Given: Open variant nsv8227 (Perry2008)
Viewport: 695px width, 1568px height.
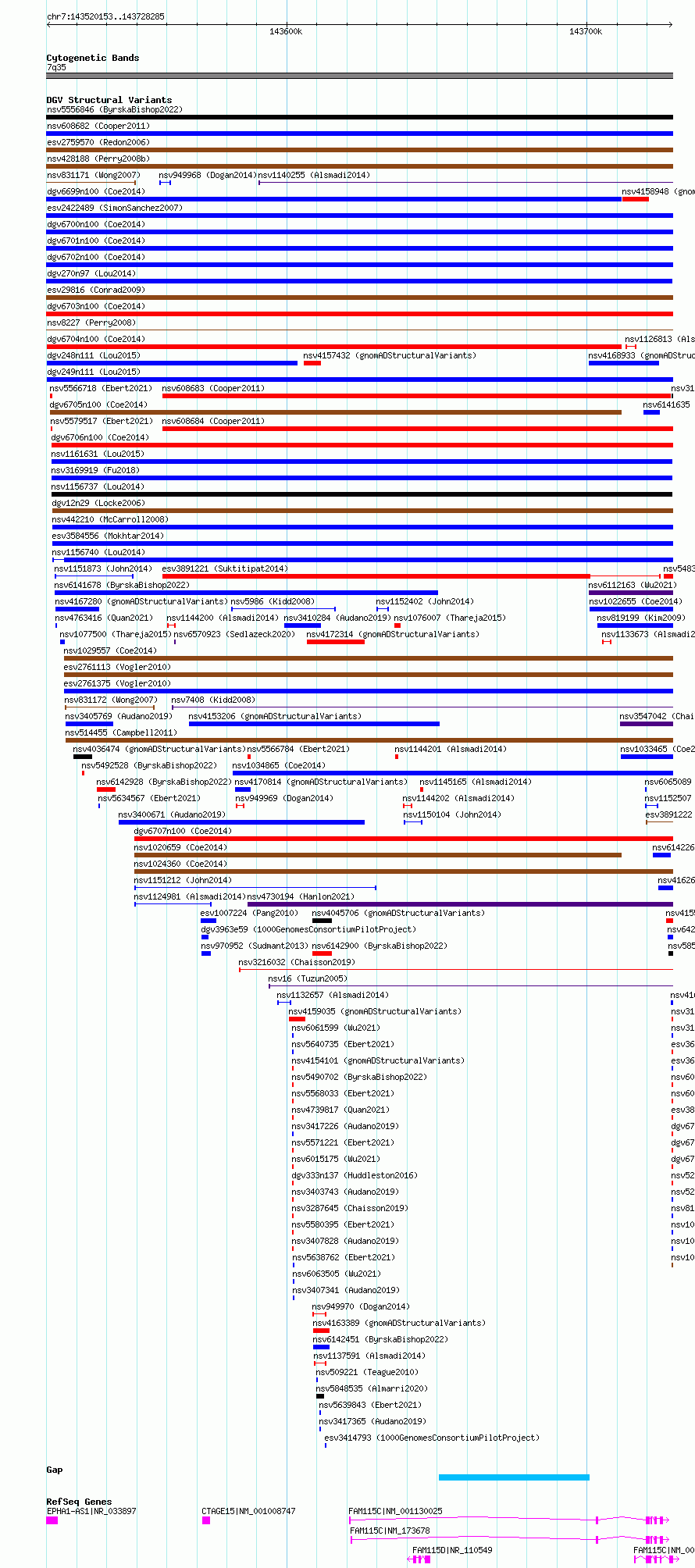Looking at the screenshot, I should pos(359,330).
